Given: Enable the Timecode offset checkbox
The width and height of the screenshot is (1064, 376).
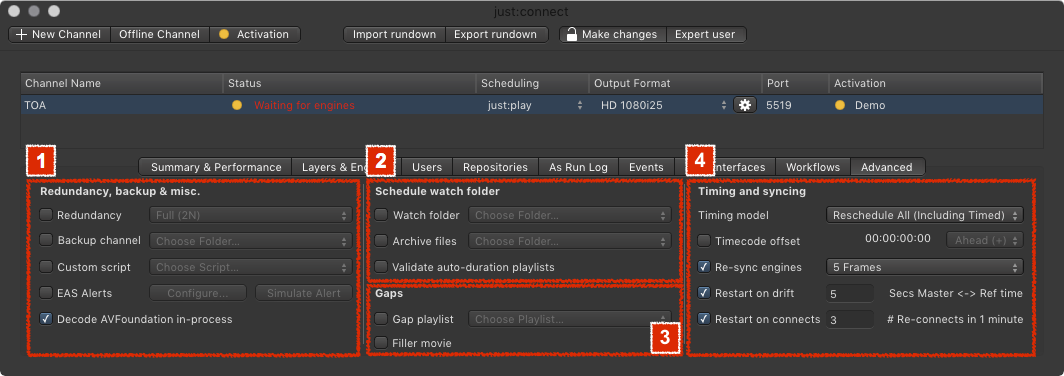Looking at the screenshot, I should 704,240.
